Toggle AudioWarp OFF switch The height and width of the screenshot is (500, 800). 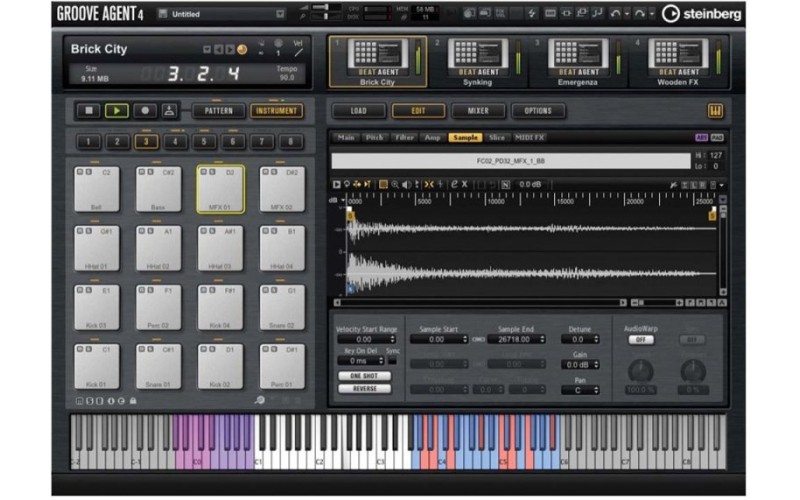click(x=639, y=340)
